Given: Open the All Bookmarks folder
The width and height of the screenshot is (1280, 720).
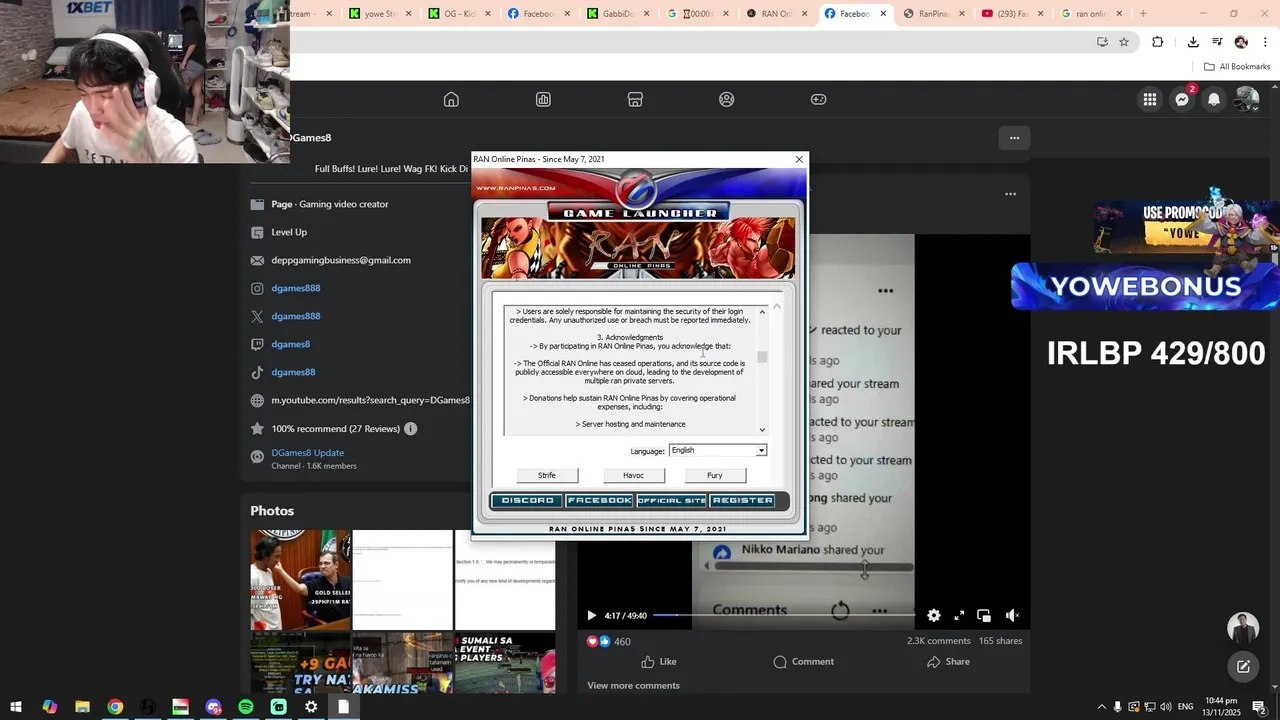Looking at the screenshot, I should (x=1237, y=67).
